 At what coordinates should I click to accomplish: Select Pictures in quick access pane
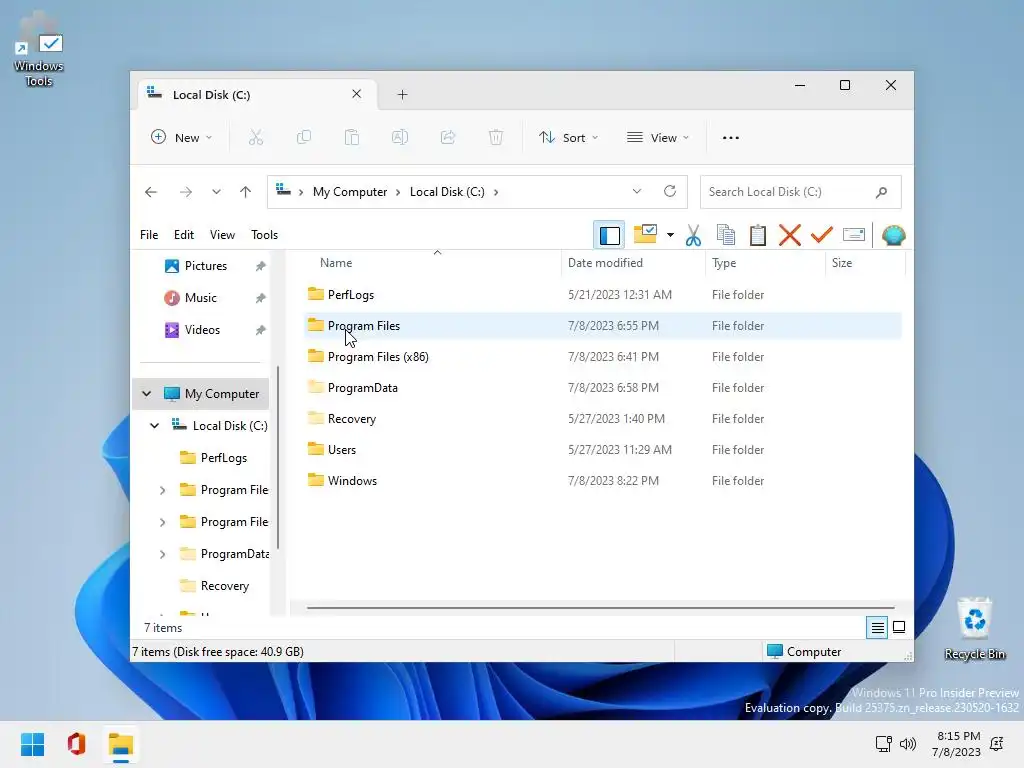(x=206, y=266)
